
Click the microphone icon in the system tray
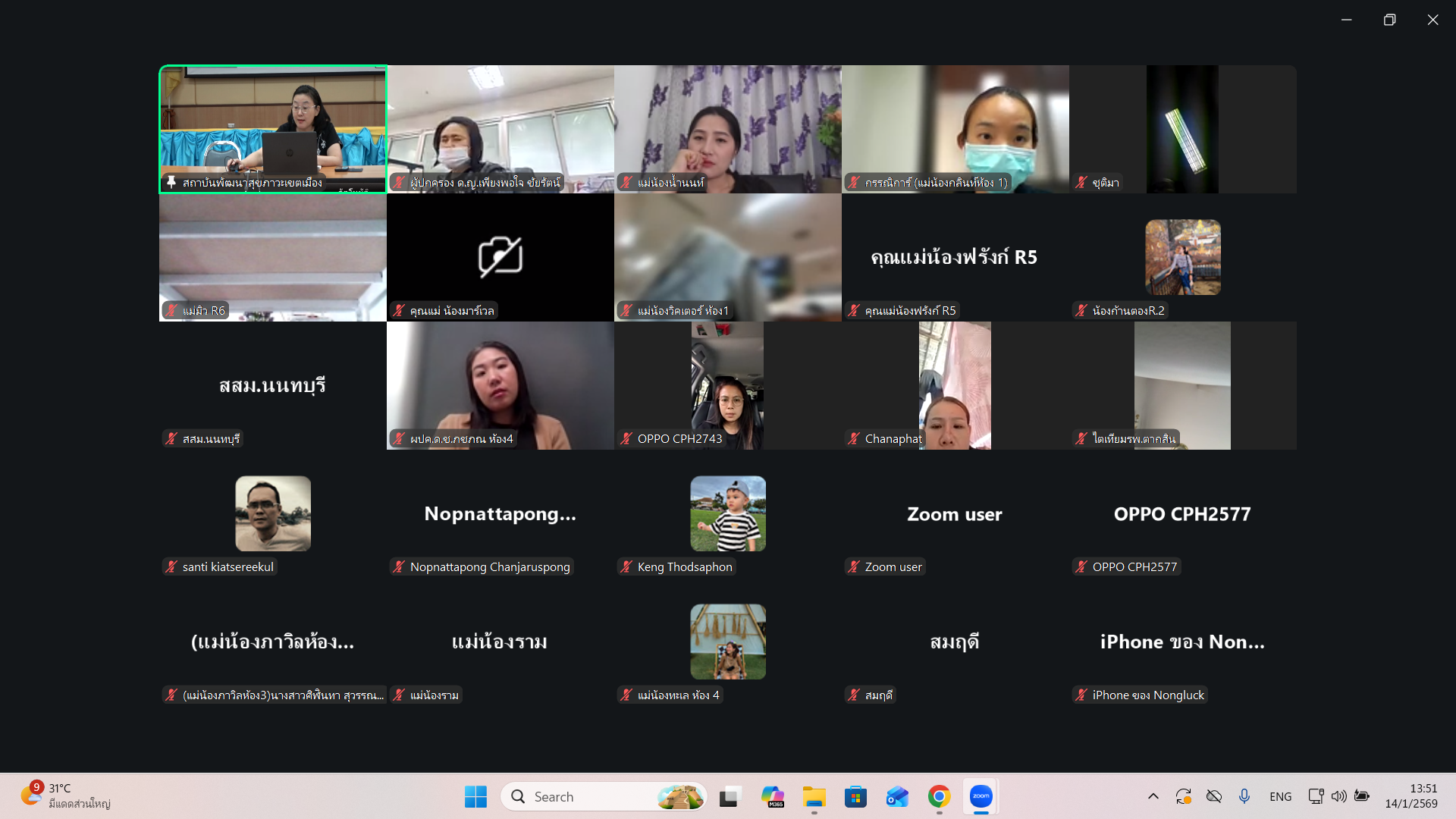1244,796
